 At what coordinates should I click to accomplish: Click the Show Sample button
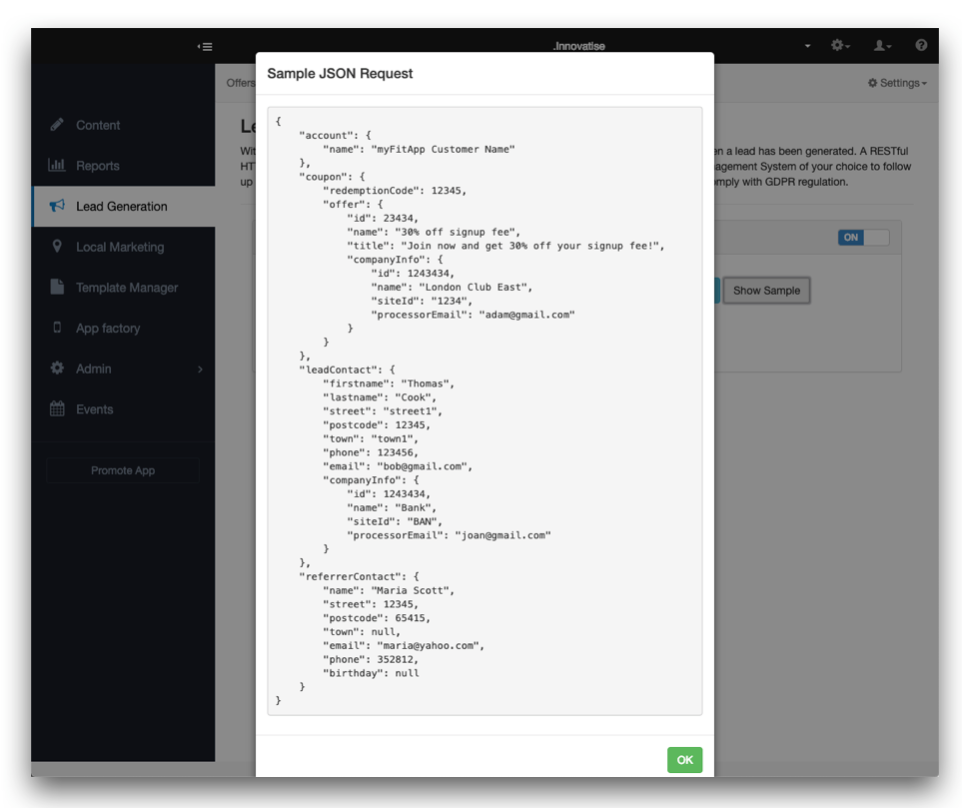pyautogui.click(x=766, y=291)
